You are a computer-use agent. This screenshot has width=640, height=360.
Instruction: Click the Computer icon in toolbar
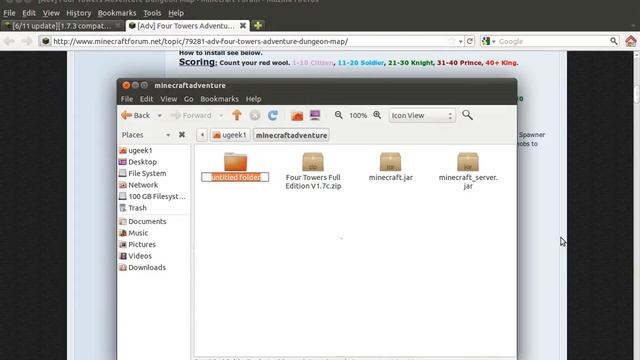(x=315, y=116)
